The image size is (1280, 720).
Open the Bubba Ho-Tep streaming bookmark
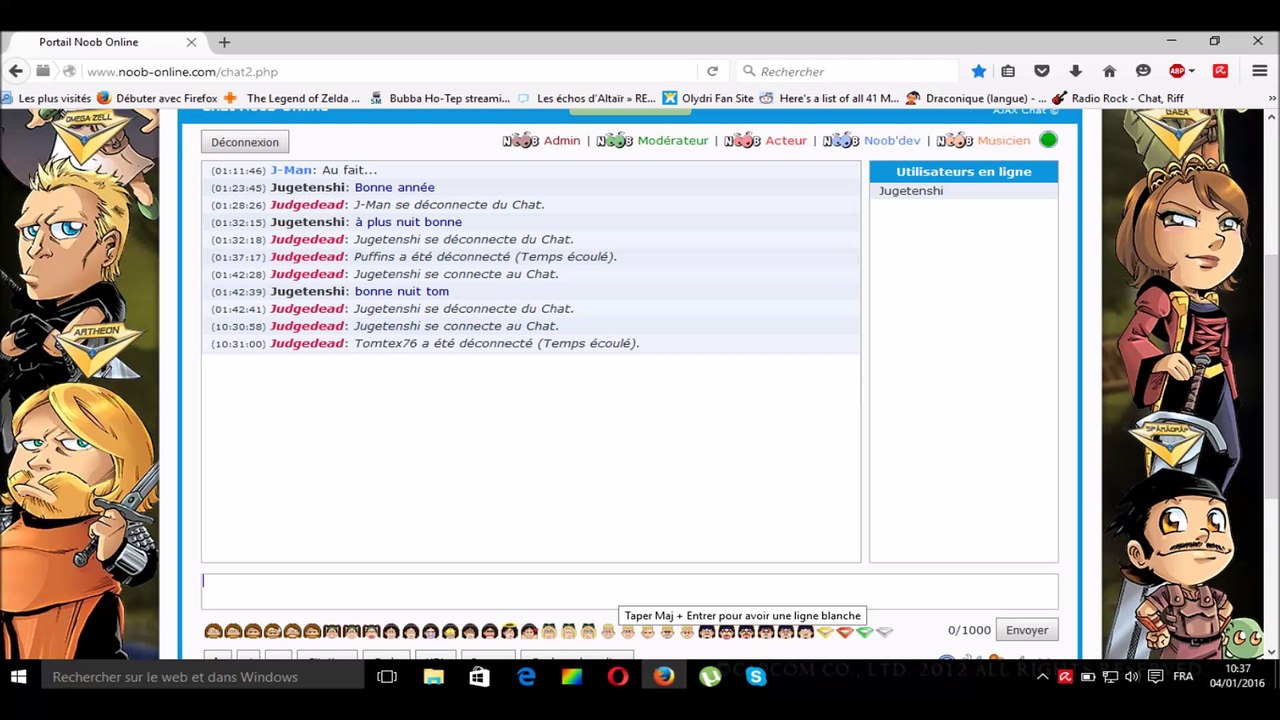[x=440, y=98]
